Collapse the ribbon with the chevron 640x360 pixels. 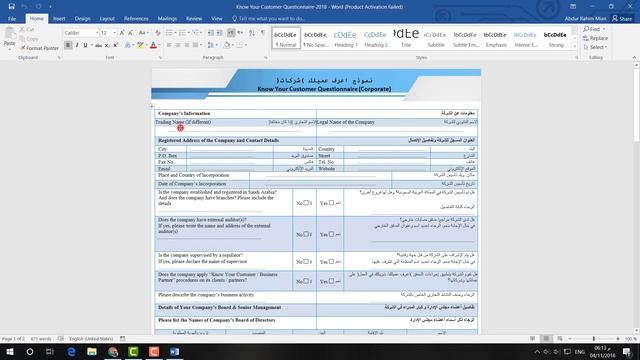point(634,58)
